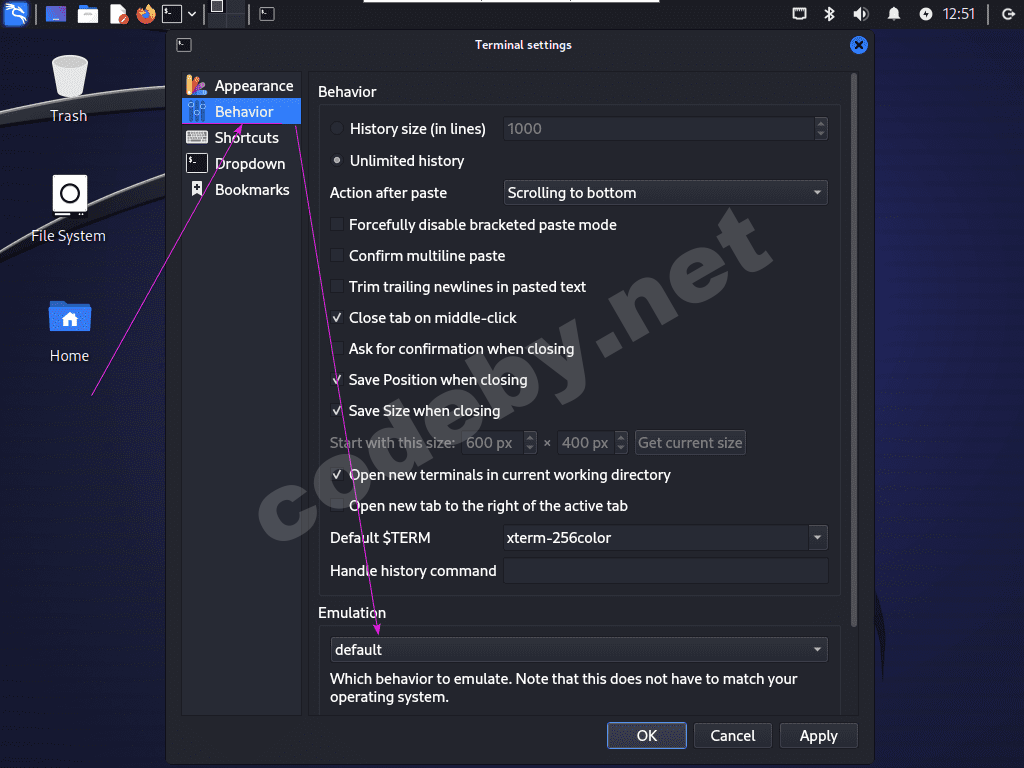This screenshot has height=768, width=1024.
Task: Click the Handle history command field
Action: coord(665,570)
